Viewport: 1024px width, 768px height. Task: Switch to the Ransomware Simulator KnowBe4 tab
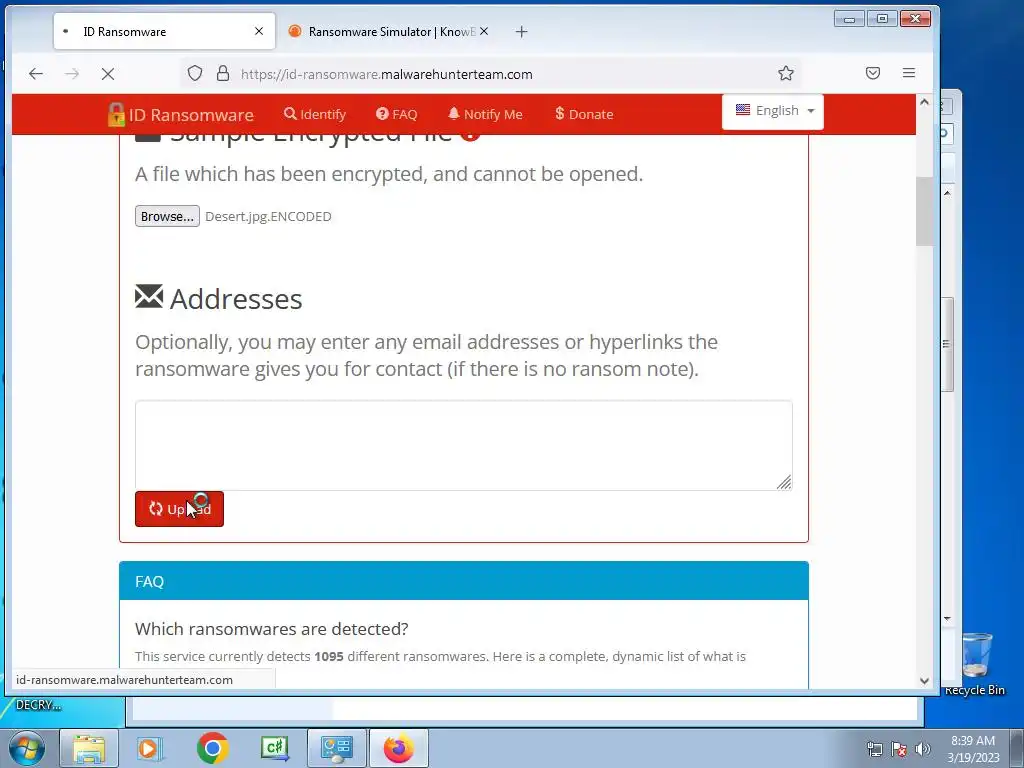(389, 31)
